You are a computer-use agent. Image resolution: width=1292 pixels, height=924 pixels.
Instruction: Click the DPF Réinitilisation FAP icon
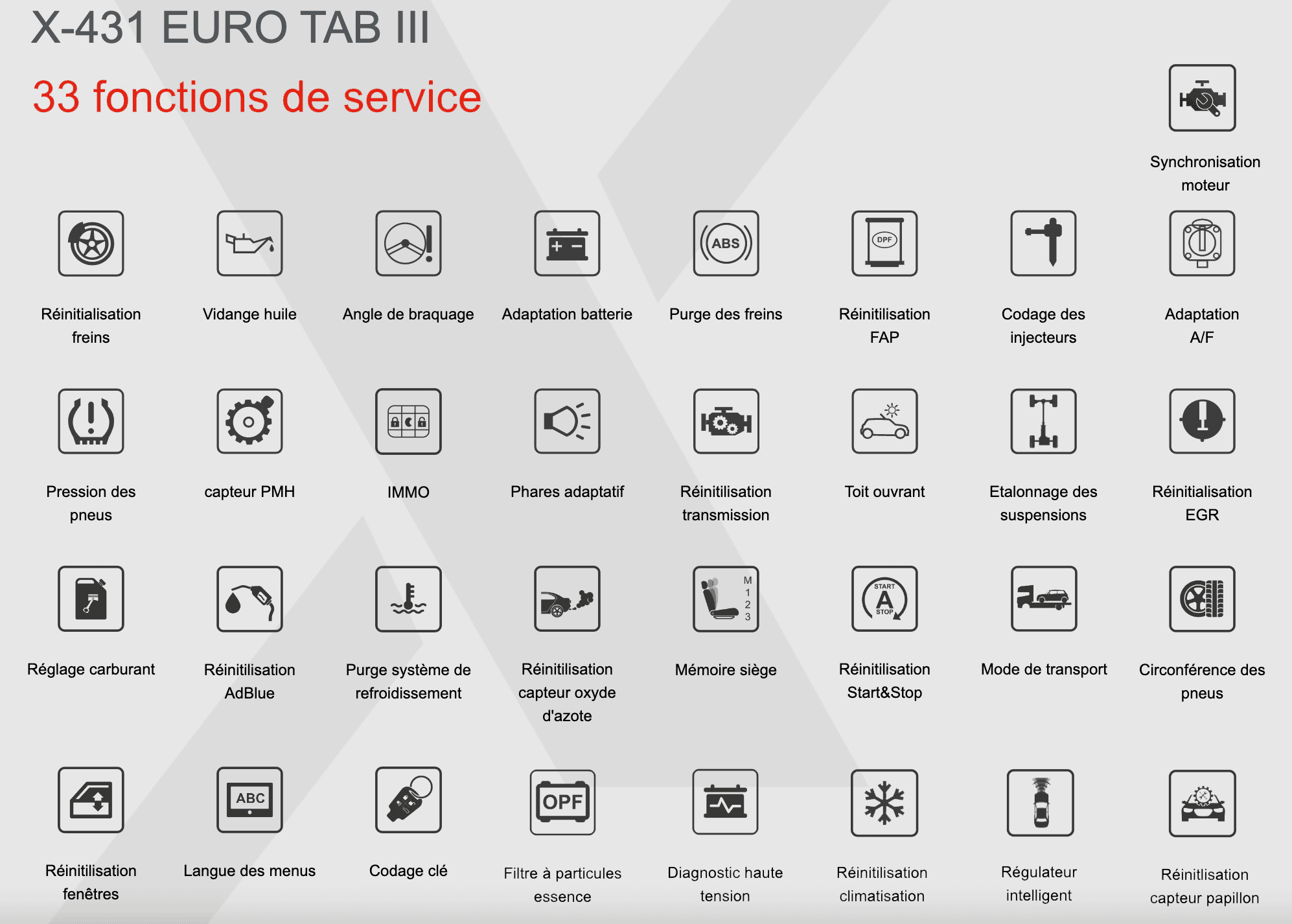coord(884,244)
